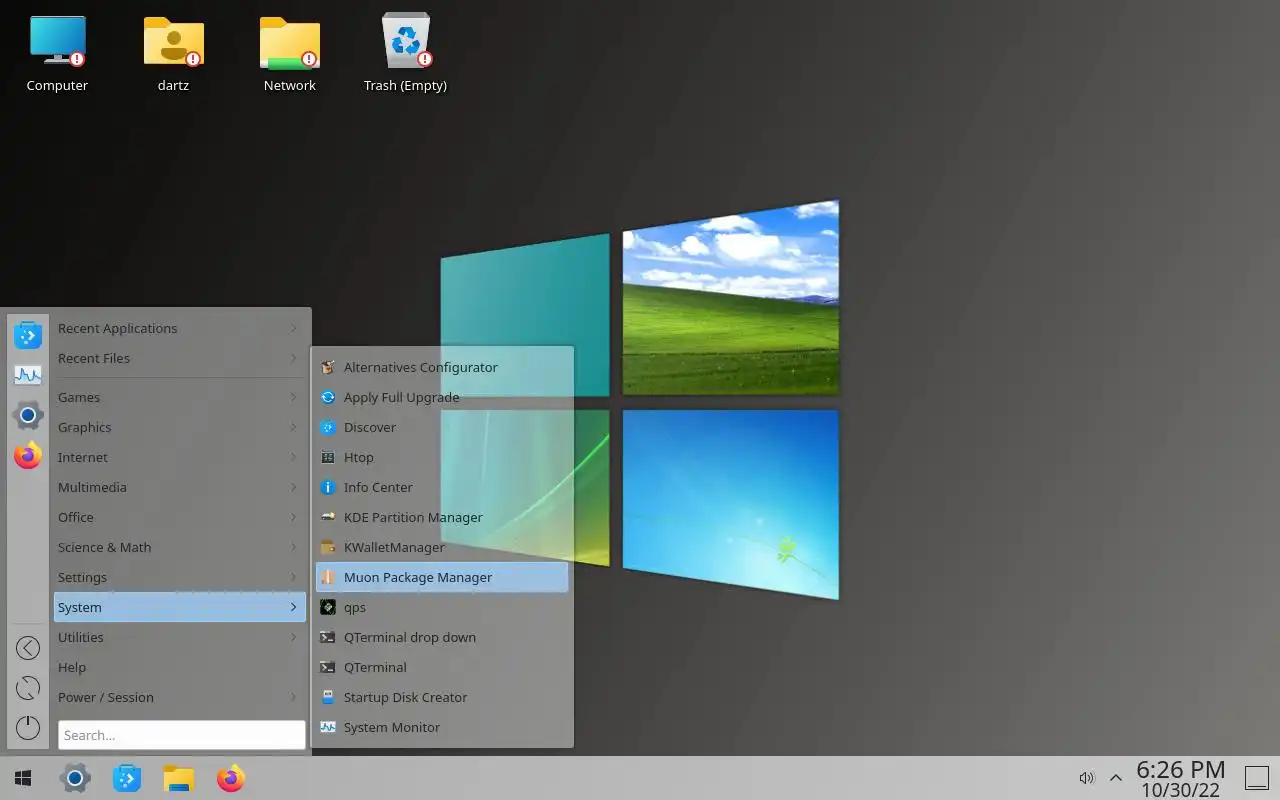
Task: Launch Firefox from the favorites sidebar
Action: (x=28, y=456)
